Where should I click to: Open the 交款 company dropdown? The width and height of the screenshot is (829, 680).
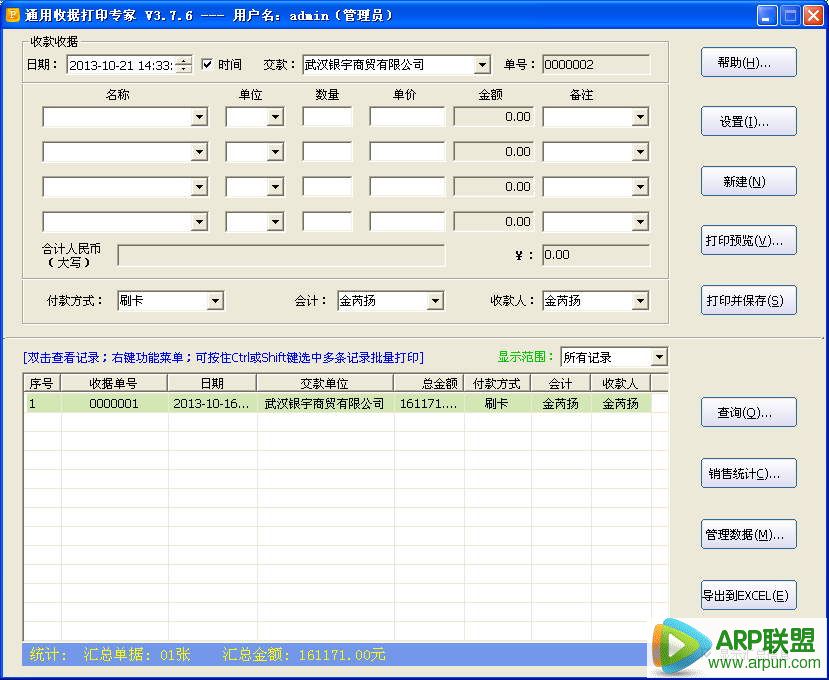[x=482, y=64]
